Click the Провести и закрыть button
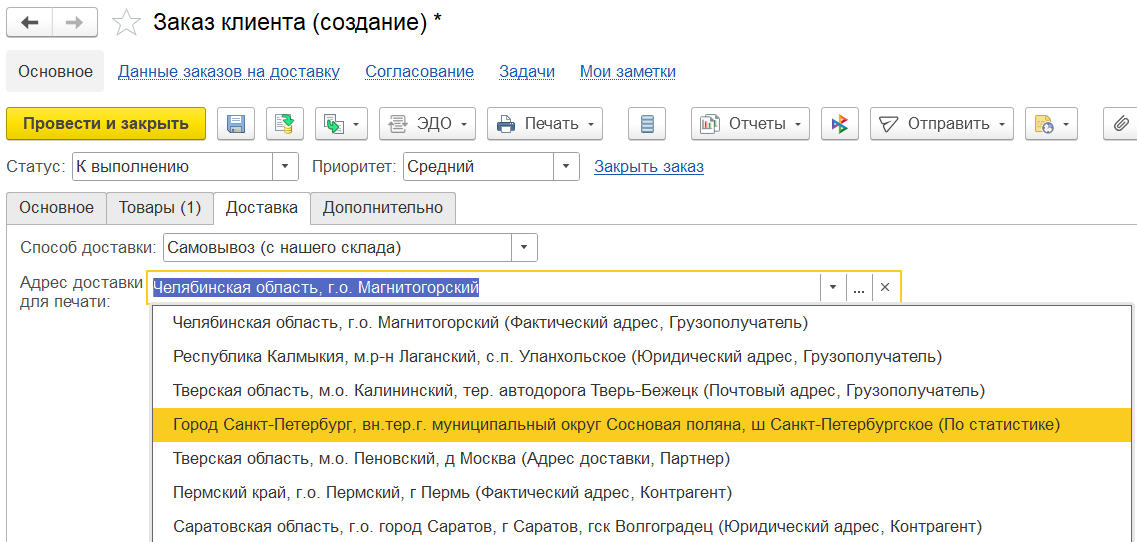 click(x=106, y=124)
